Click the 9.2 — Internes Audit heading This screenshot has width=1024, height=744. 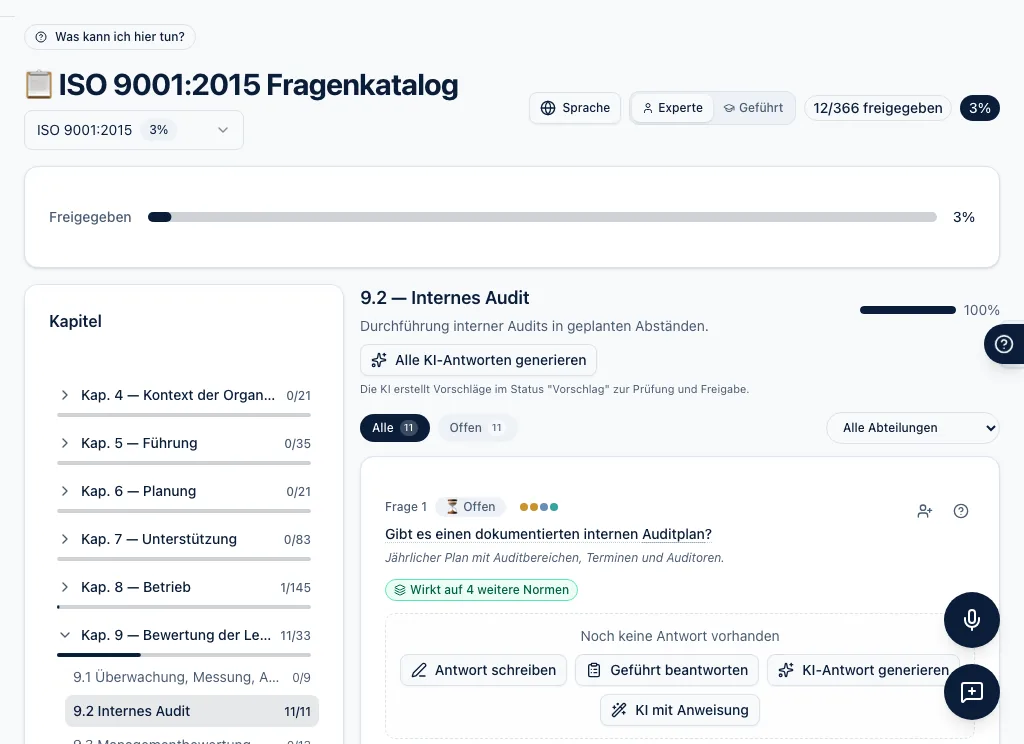click(x=445, y=298)
